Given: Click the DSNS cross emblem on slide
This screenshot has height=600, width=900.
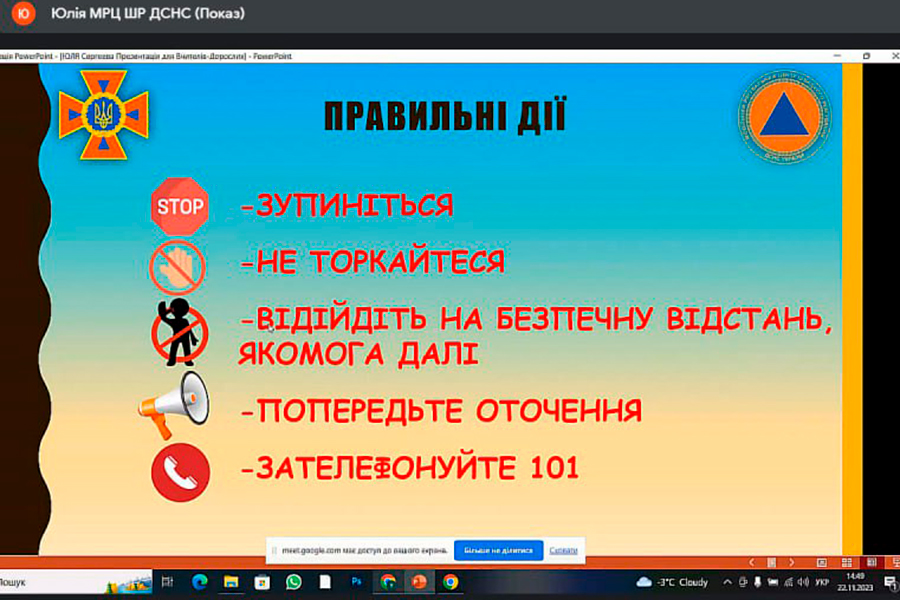Looking at the screenshot, I should 103,115.
